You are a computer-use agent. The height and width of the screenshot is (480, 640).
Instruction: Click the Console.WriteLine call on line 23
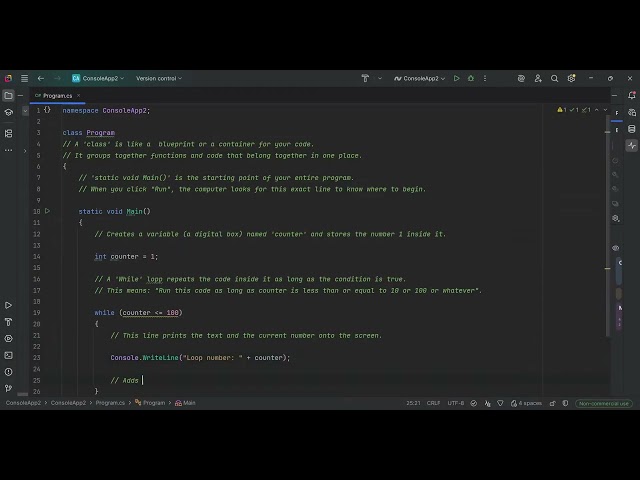[x=200, y=358]
